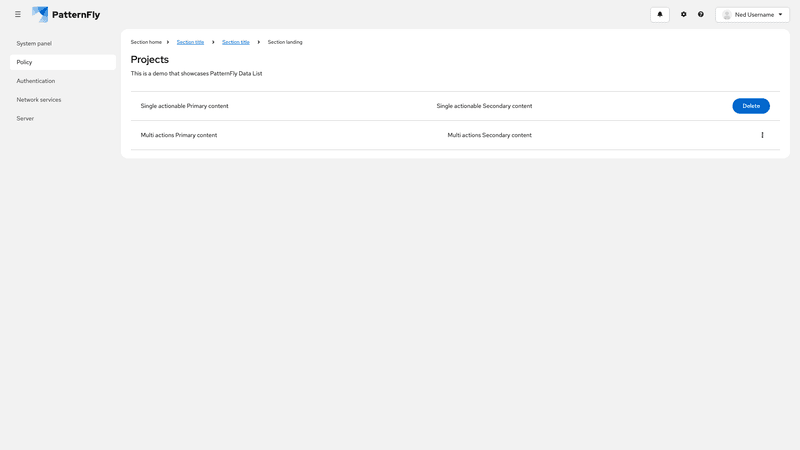This screenshot has height=450, width=800.
Task: Select Multi actions Primary content text
Action: 179,135
